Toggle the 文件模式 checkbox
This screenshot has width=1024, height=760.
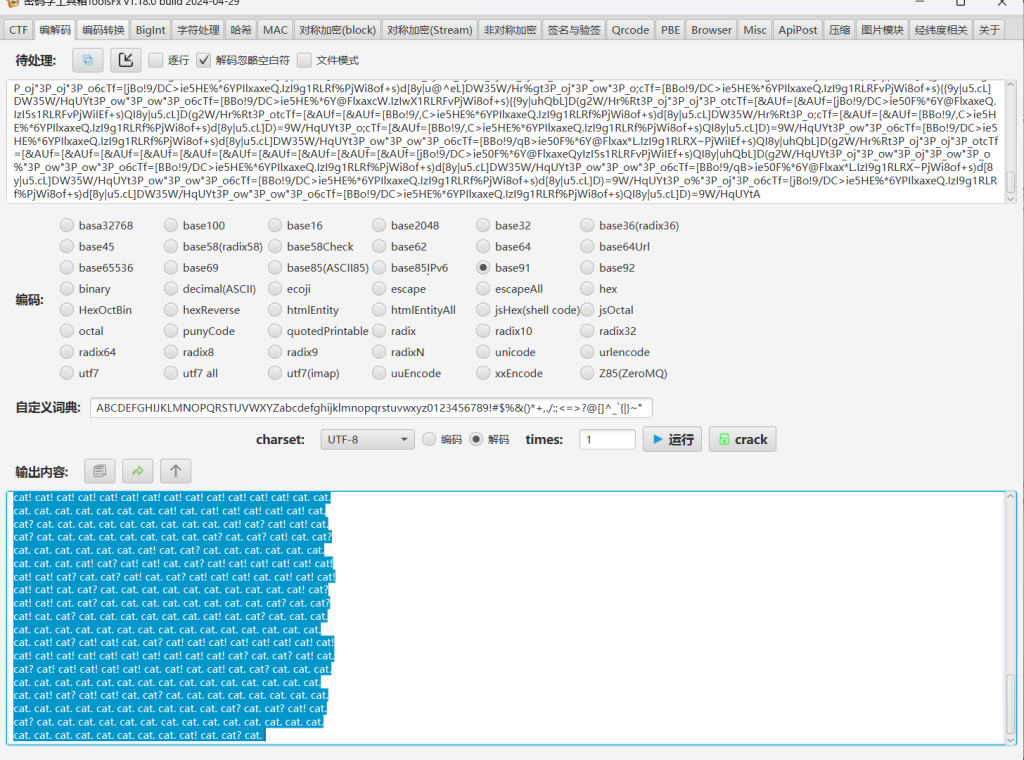[x=305, y=60]
